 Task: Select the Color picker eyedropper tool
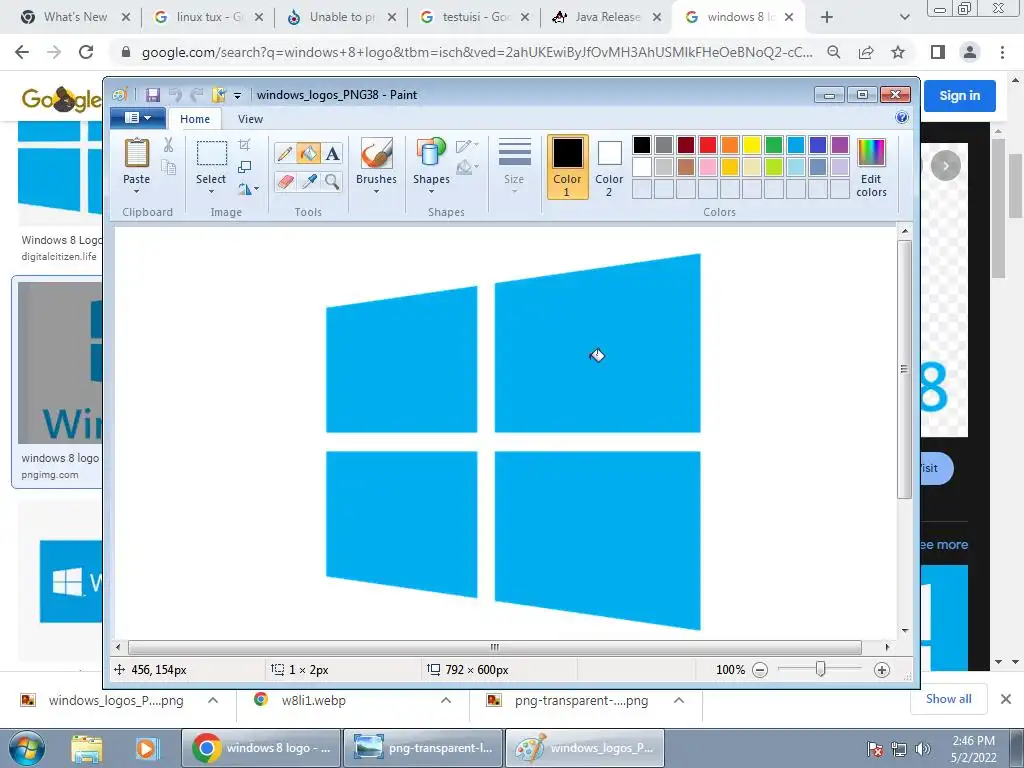pos(309,181)
